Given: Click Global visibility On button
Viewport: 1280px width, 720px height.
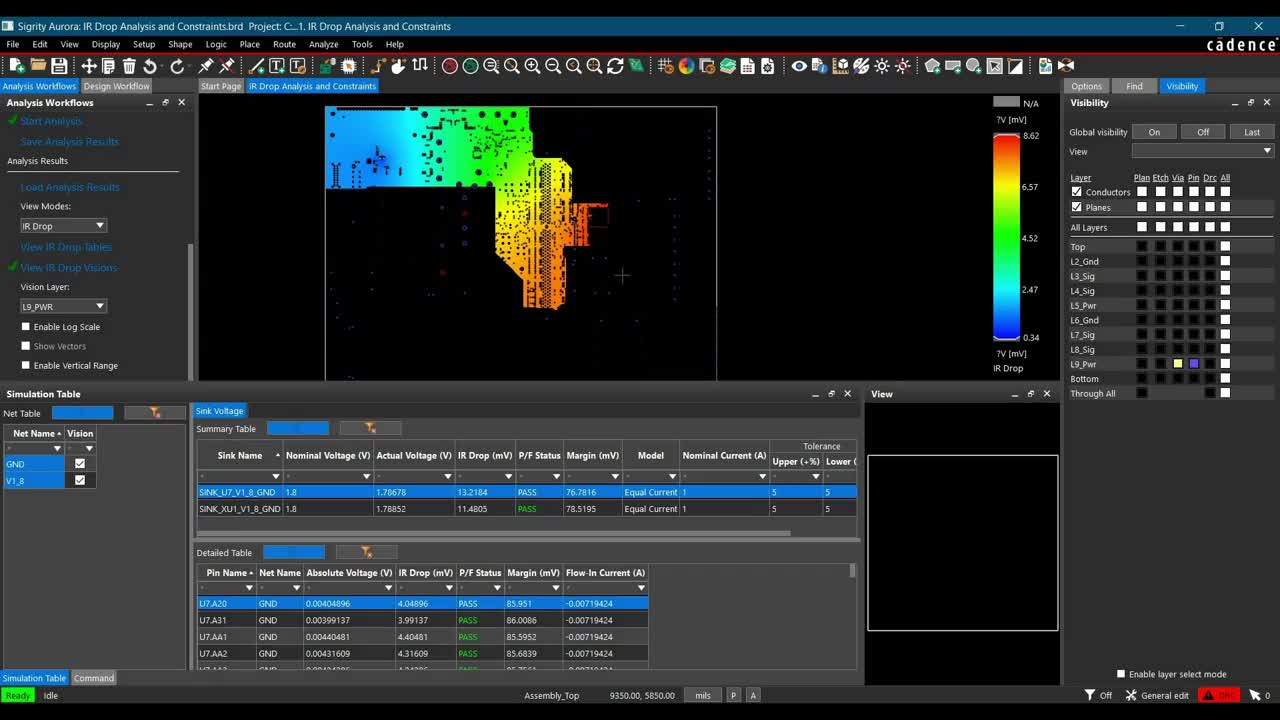Looking at the screenshot, I should [x=1154, y=132].
